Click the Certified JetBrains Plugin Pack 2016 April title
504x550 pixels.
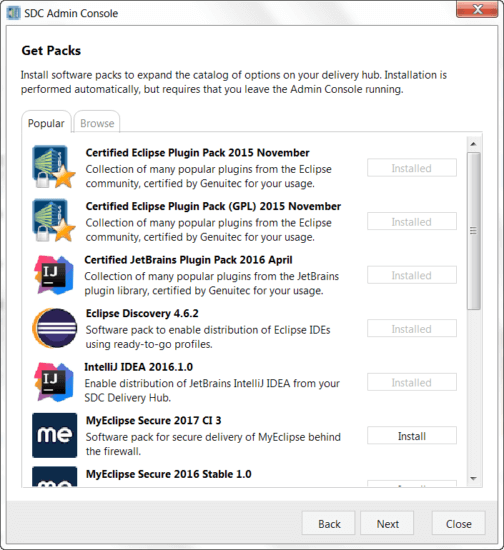(x=188, y=260)
